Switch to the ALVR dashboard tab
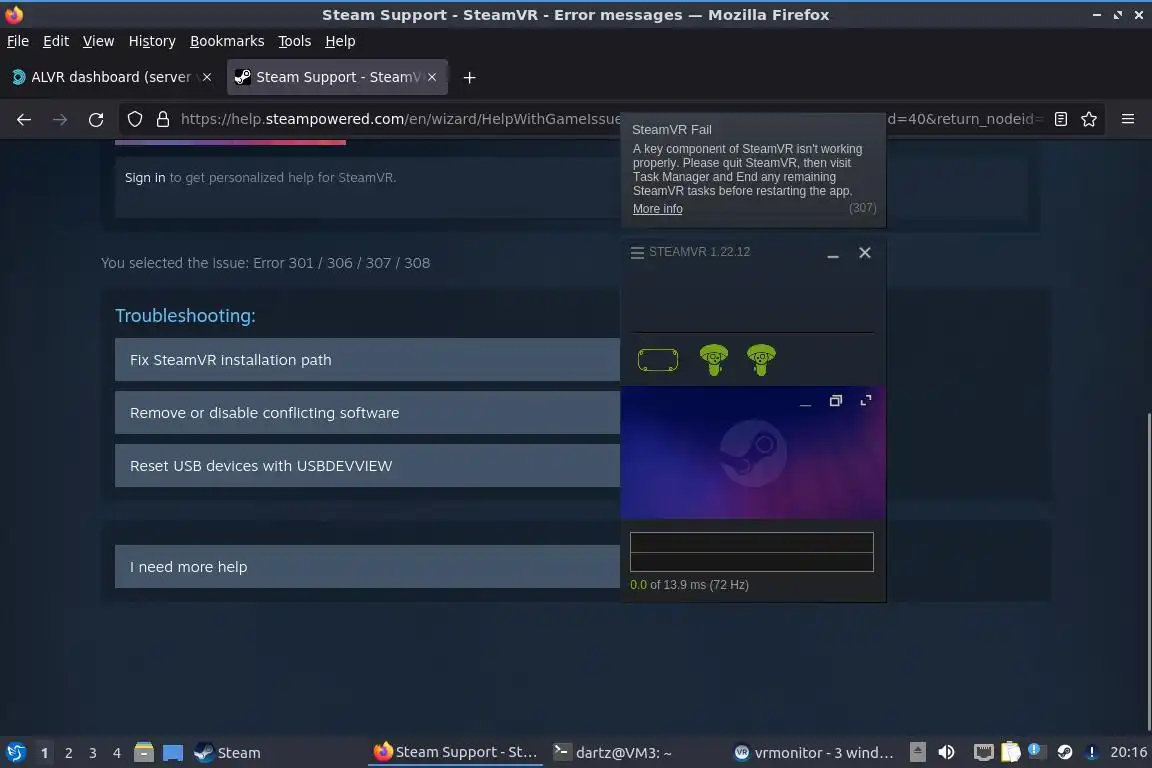 tap(110, 77)
